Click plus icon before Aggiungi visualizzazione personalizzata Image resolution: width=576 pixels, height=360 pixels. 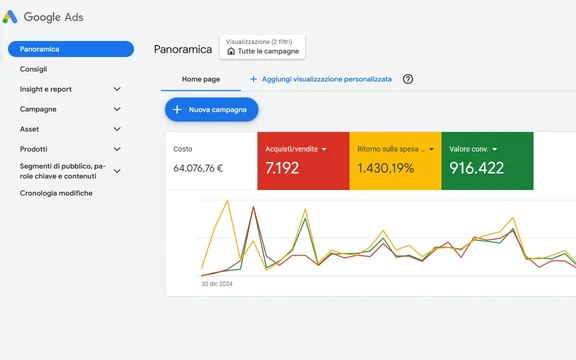pyautogui.click(x=253, y=79)
